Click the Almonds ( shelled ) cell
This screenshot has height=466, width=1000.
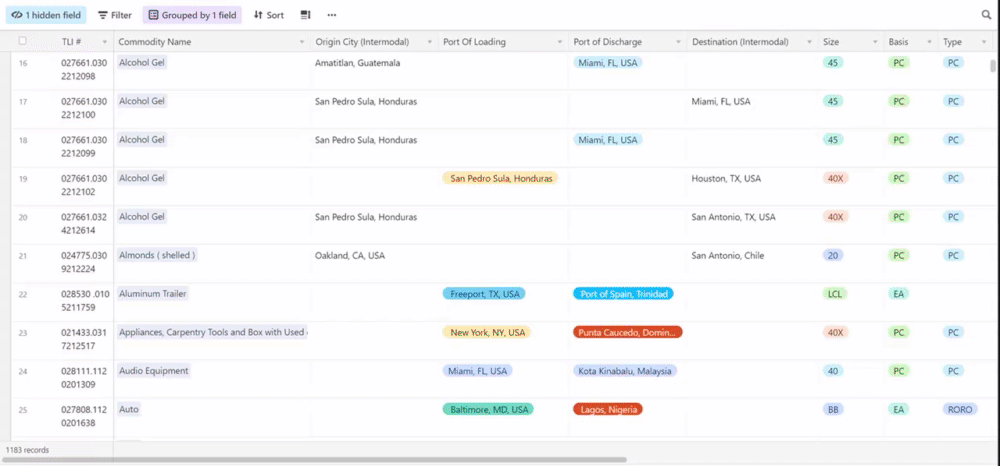pos(157,255)
